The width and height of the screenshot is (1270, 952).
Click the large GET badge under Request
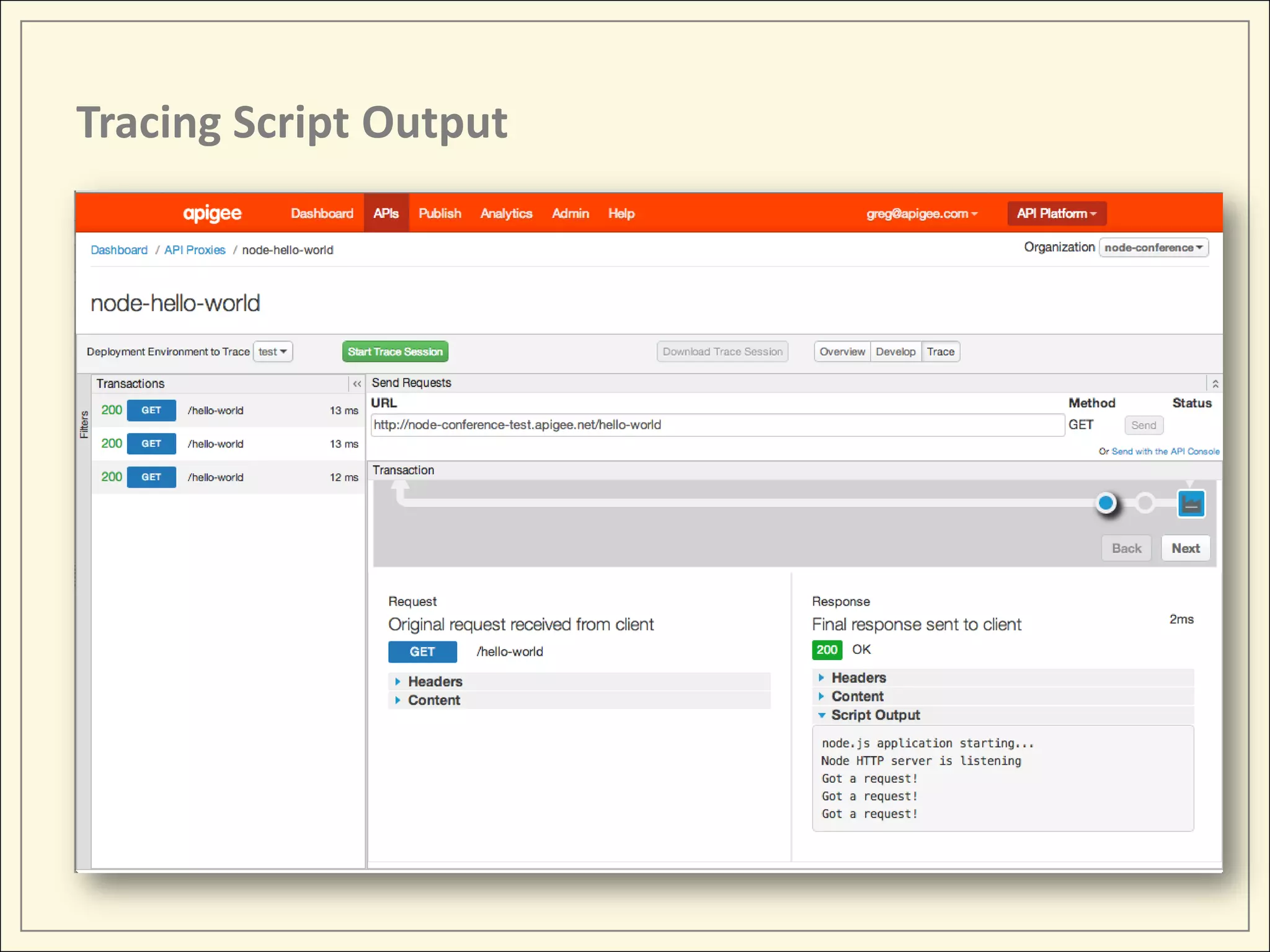[422, 652]
